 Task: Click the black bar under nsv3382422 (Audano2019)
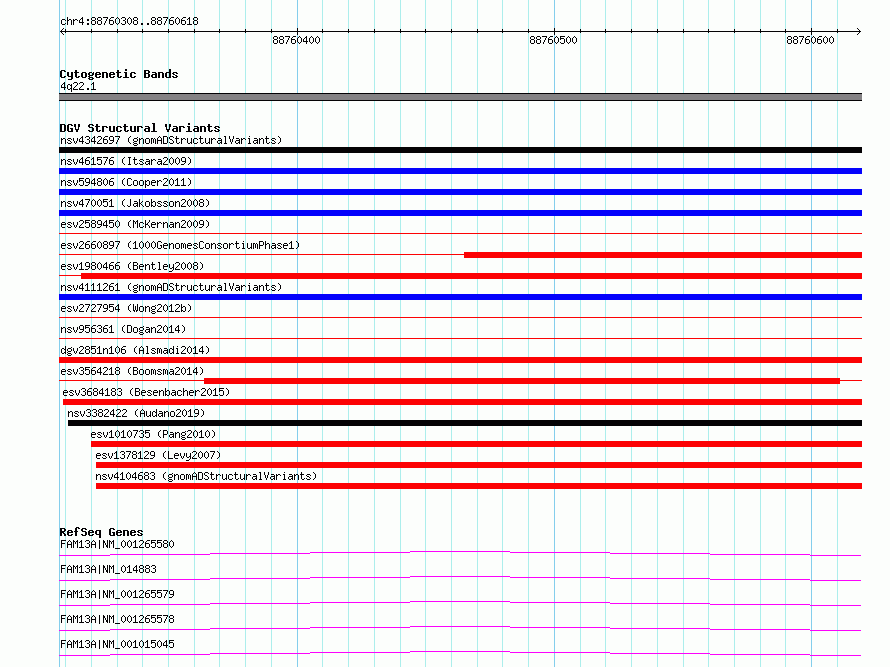(465, 423)
